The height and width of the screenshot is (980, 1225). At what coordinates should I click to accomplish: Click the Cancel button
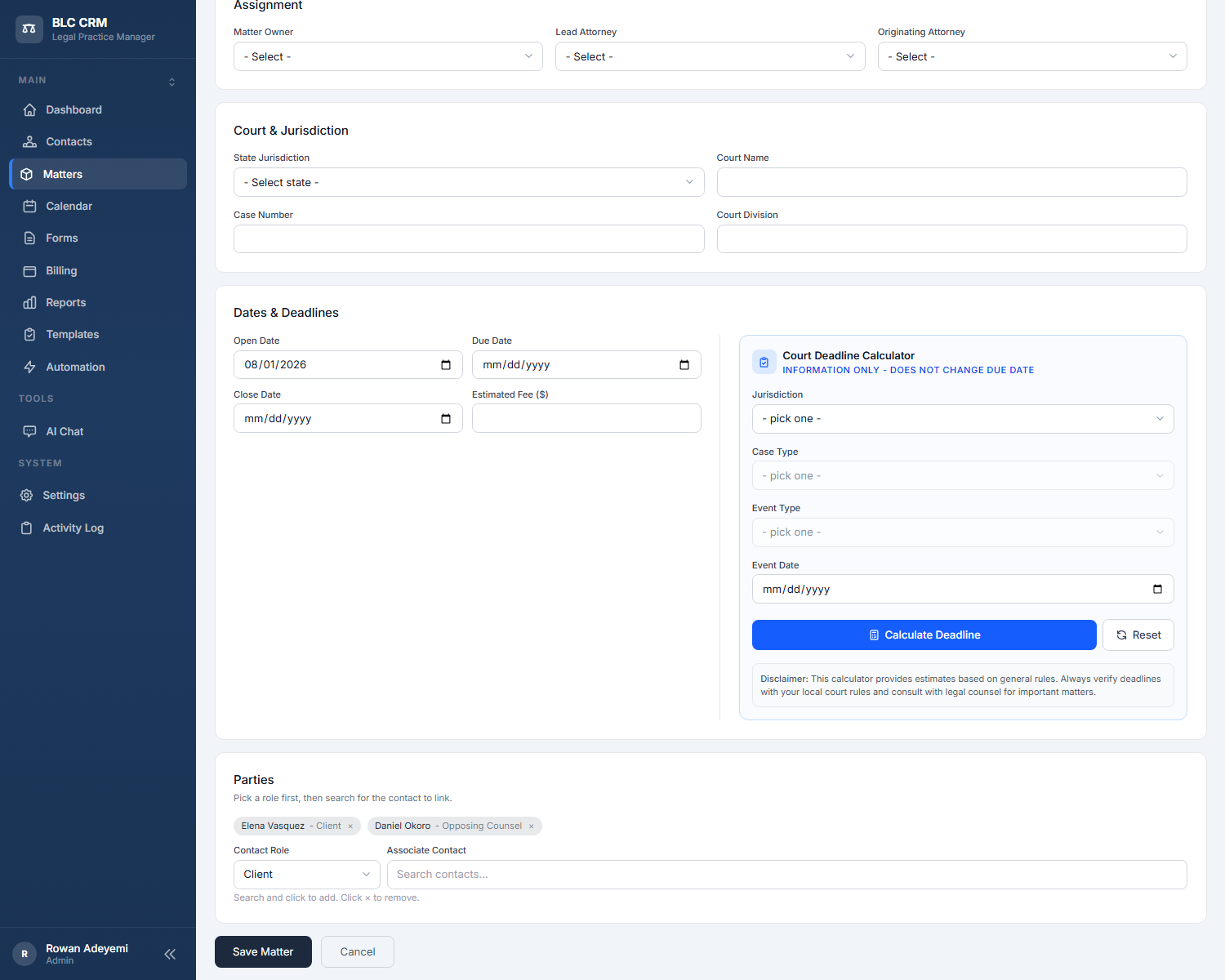358,952
